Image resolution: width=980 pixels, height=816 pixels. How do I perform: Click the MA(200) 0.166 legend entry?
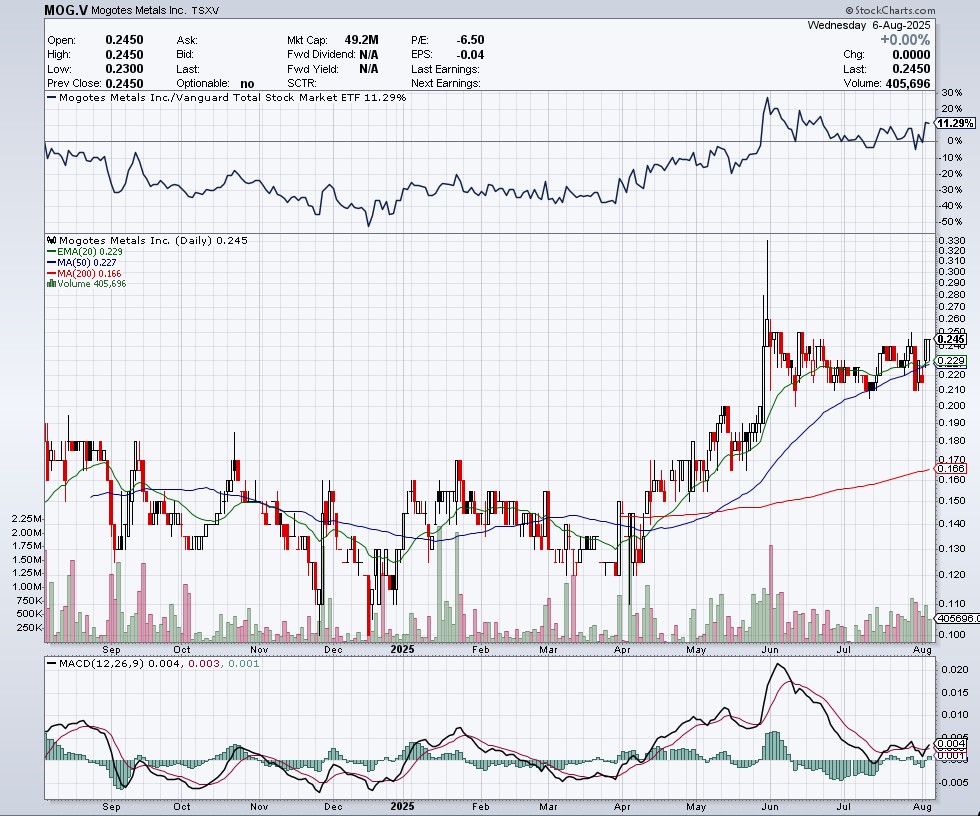coord(84,274)
